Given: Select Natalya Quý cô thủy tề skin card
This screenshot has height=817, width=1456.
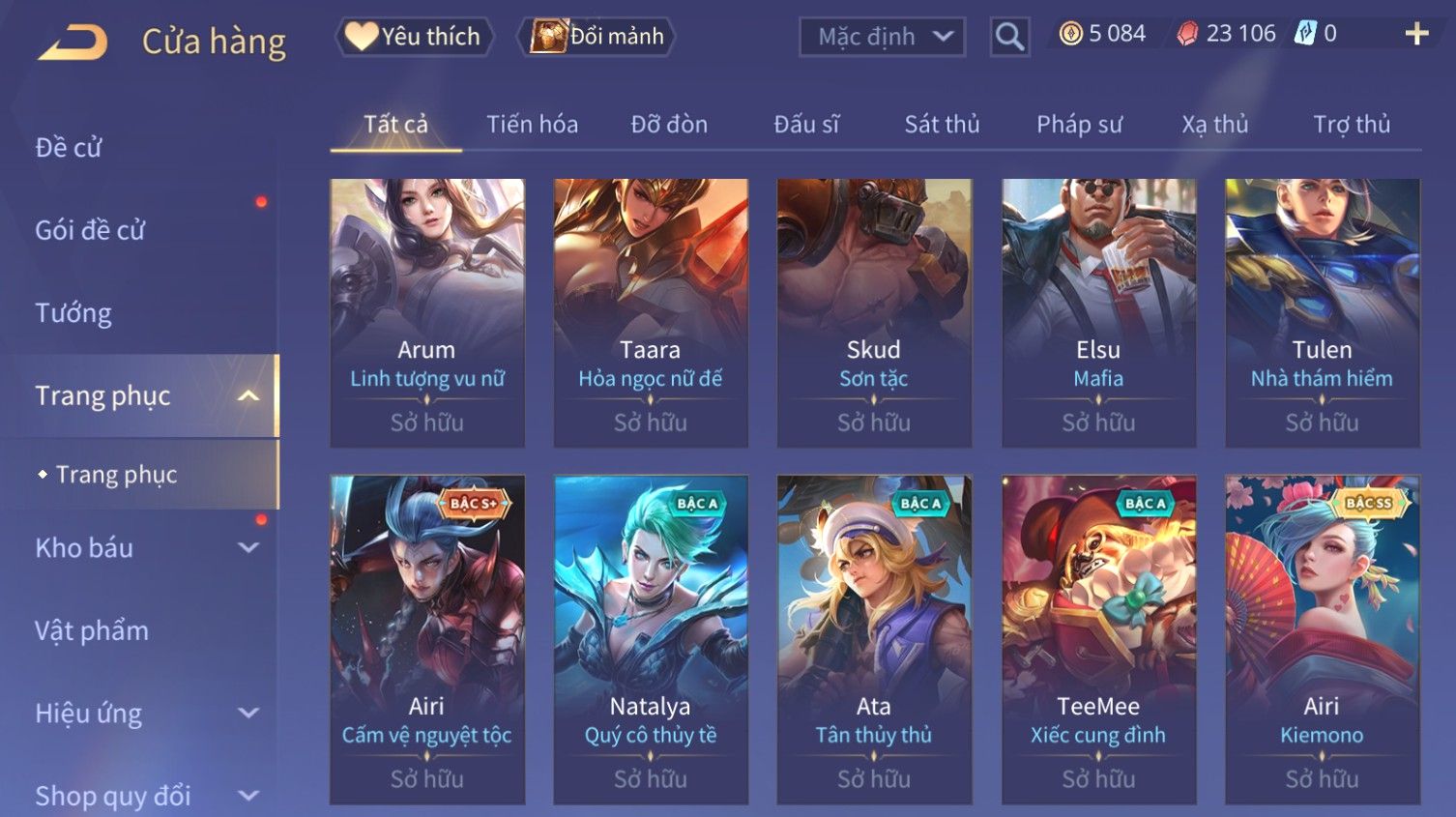Looking at the screenshot, I should point(651,639).
